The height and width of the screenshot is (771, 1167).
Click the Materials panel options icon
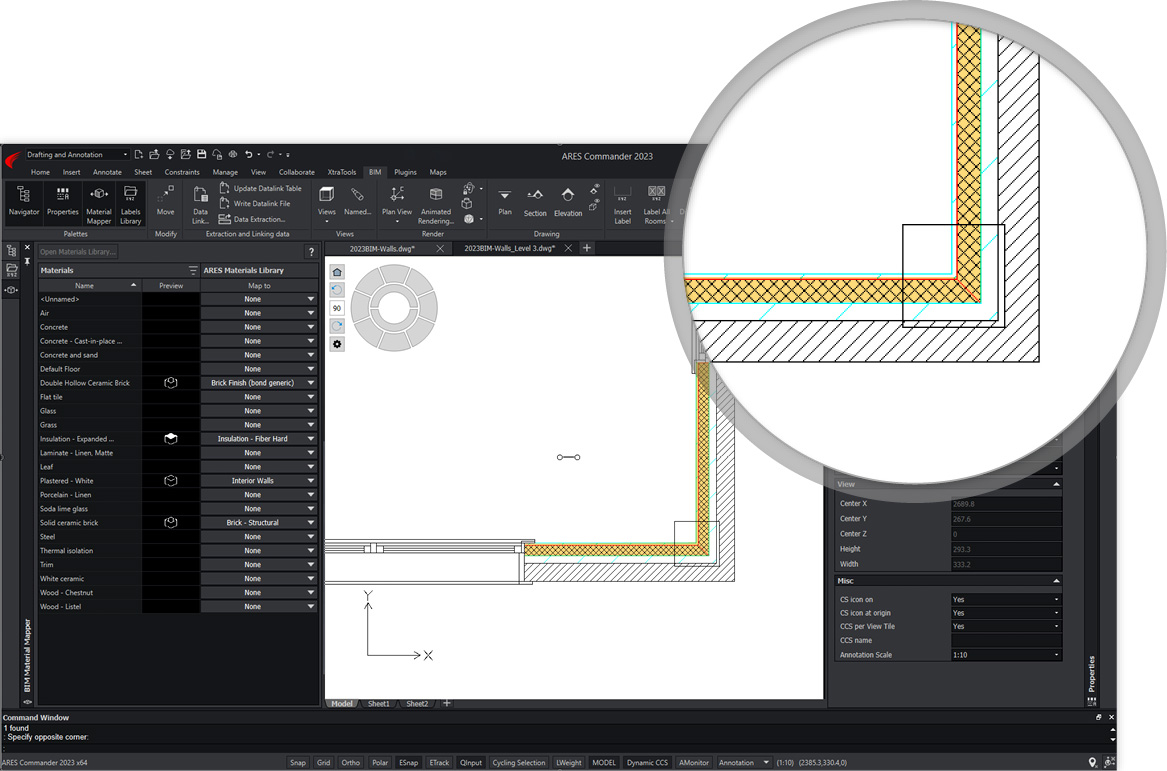[193, 270]
